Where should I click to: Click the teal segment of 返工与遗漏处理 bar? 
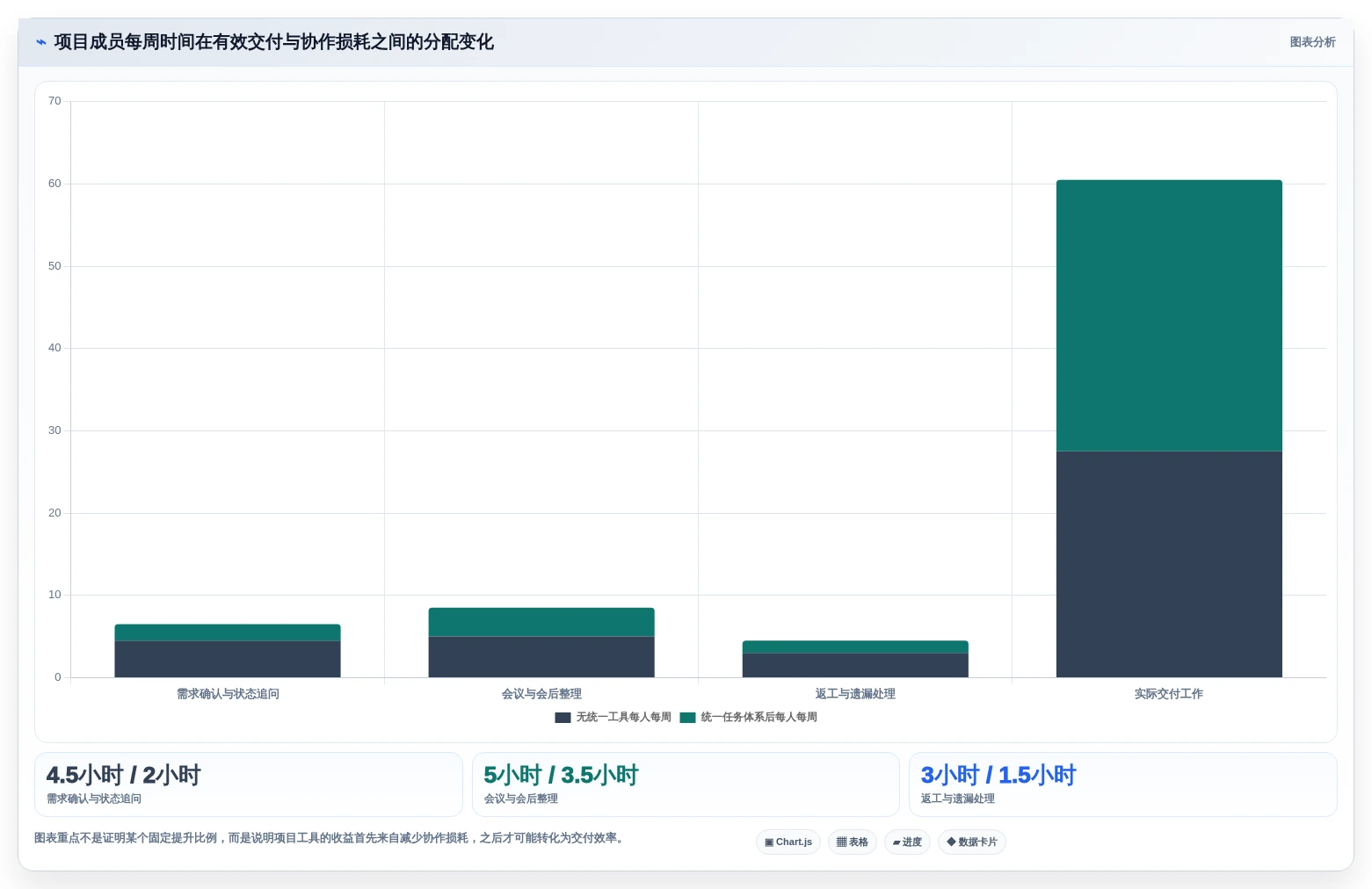855,647
